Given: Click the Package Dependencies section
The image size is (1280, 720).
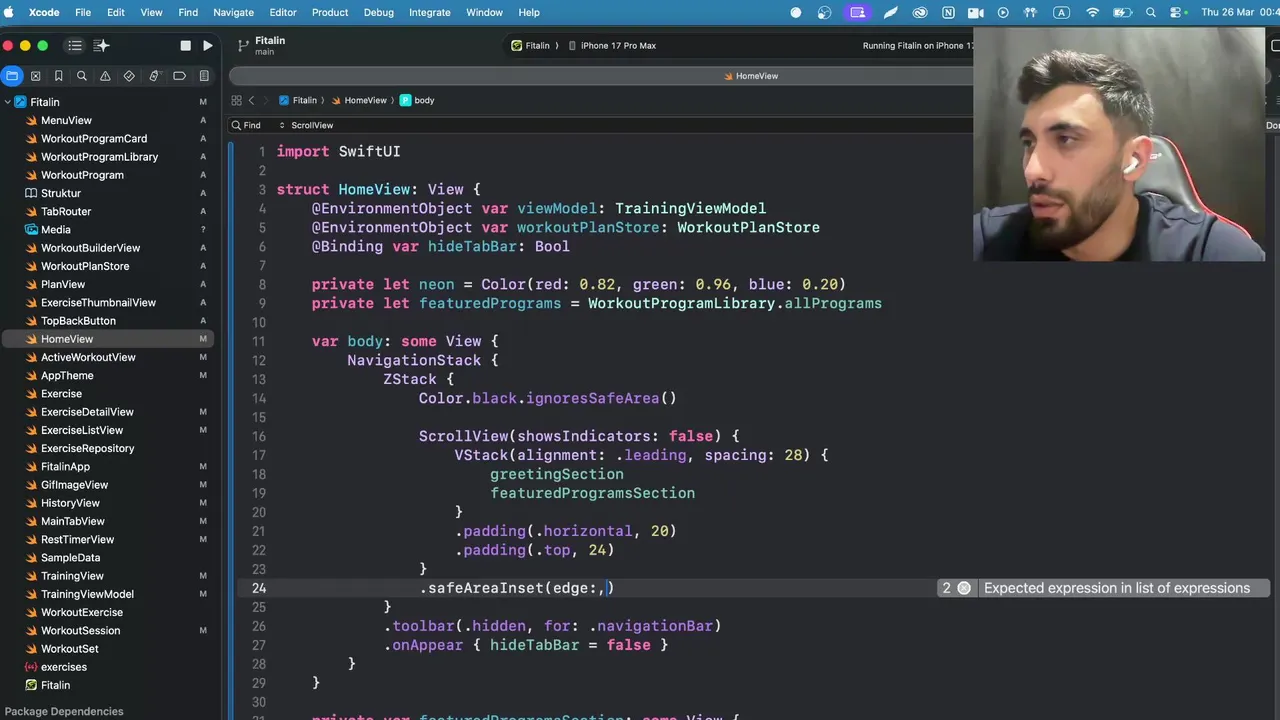Looking at the screenshot, I should click(x=64, y=711).
